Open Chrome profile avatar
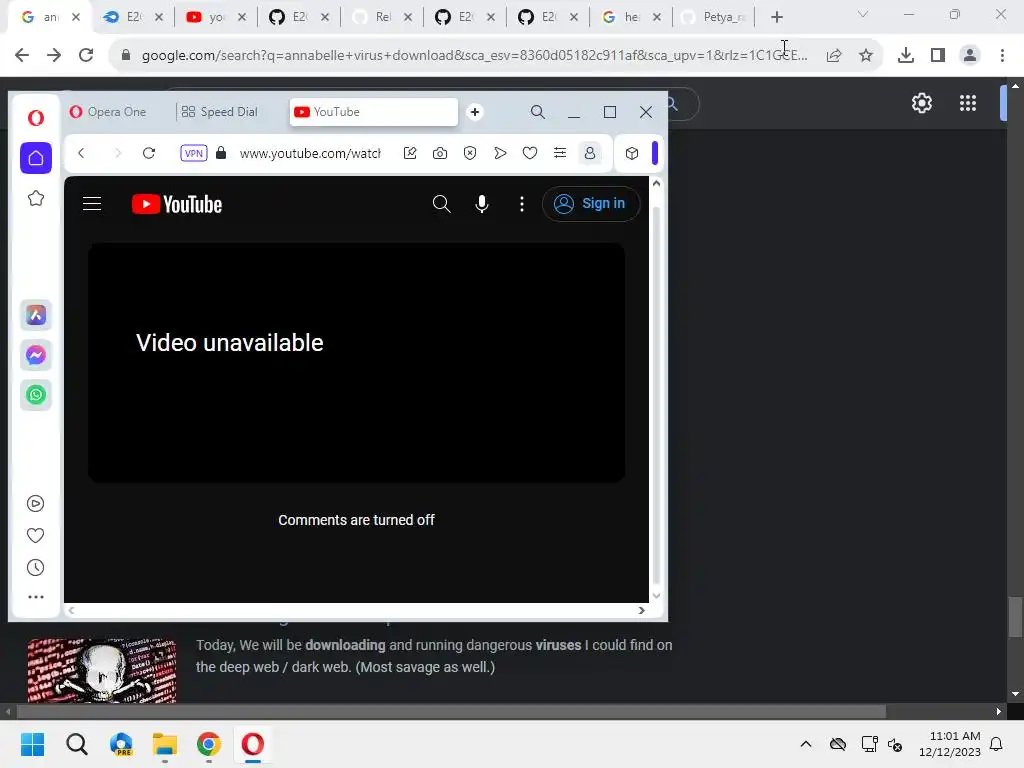1024x768 pixels. tap(970, 56)
